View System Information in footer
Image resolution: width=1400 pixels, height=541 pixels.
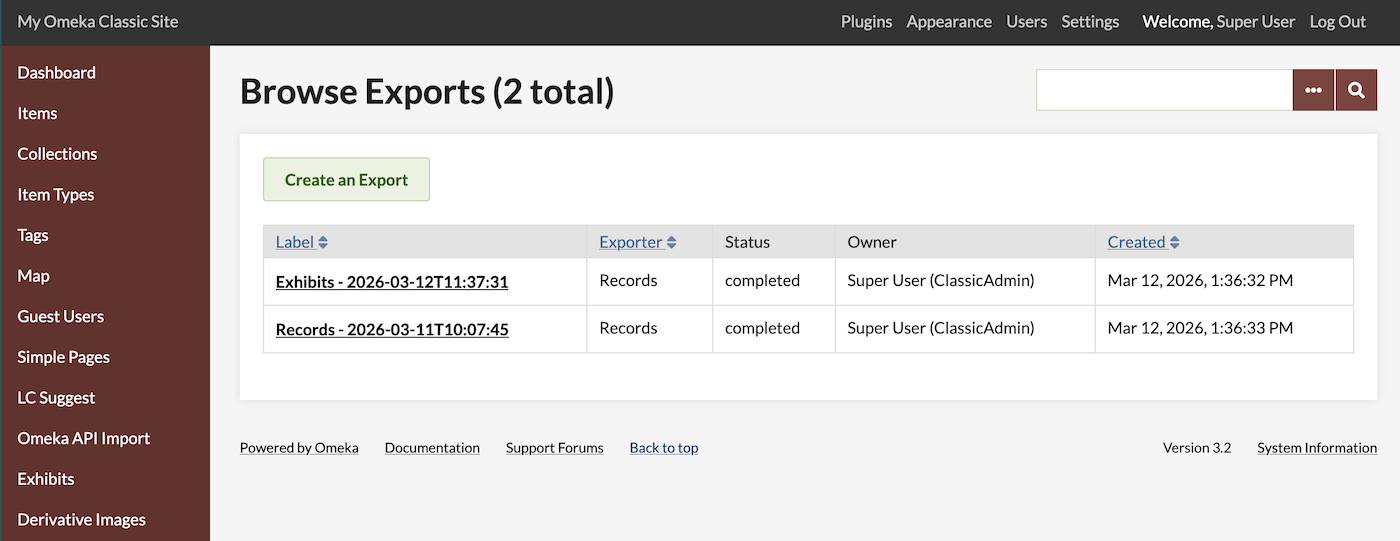tap(1316, 448)
